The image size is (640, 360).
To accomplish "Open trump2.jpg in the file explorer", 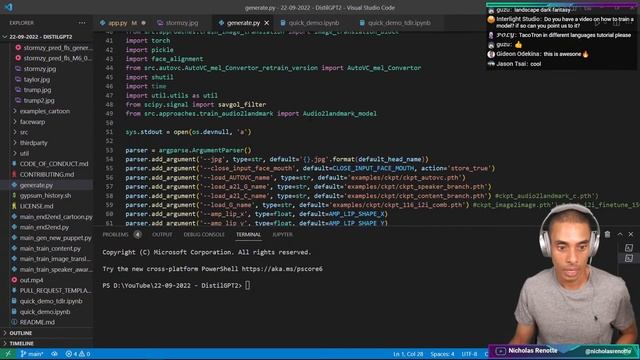I will tap(39, 100).
